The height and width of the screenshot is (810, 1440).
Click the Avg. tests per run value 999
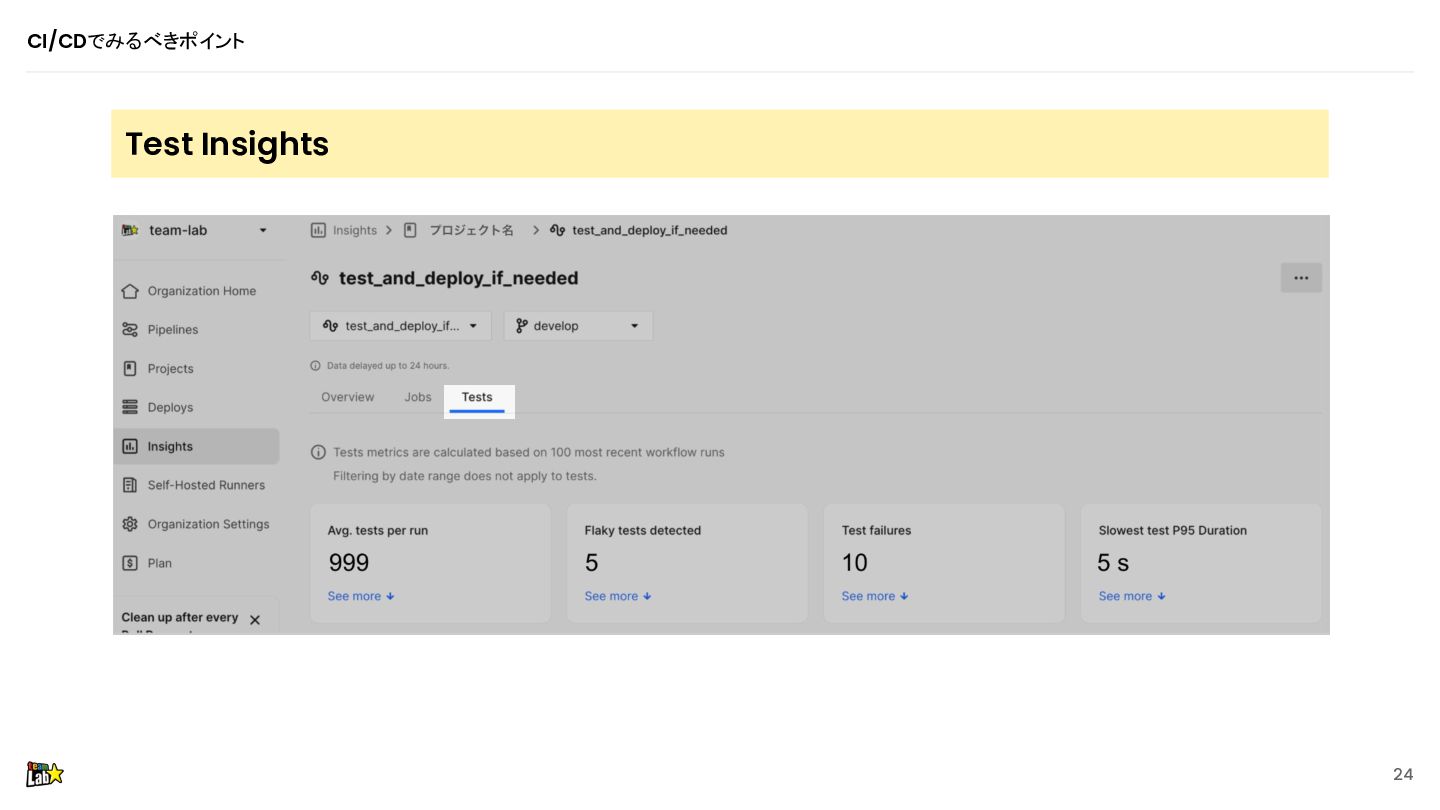coord(349,563)
